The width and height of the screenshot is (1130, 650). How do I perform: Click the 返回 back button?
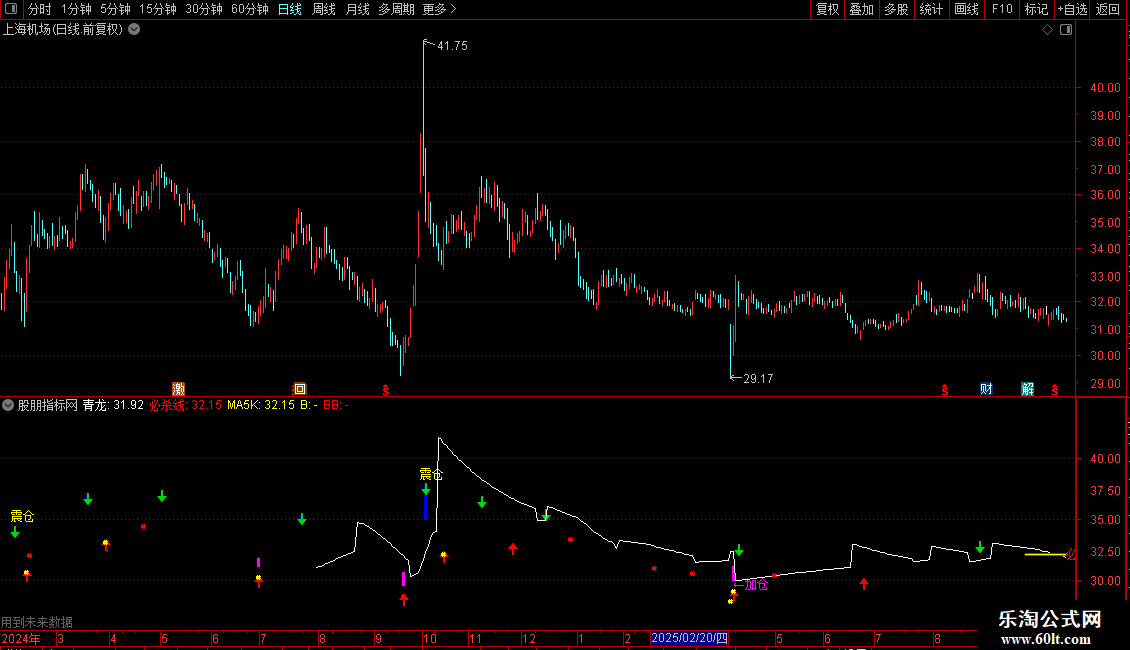pyautogui.click(x=1108, y=9)
